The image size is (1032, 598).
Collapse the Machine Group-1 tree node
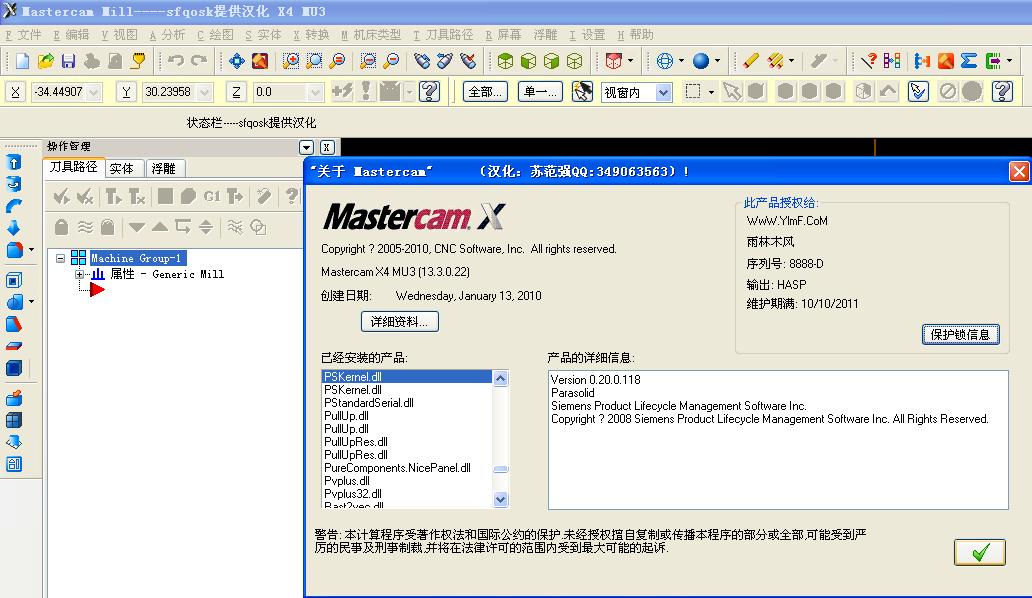(x=61, y=258)
